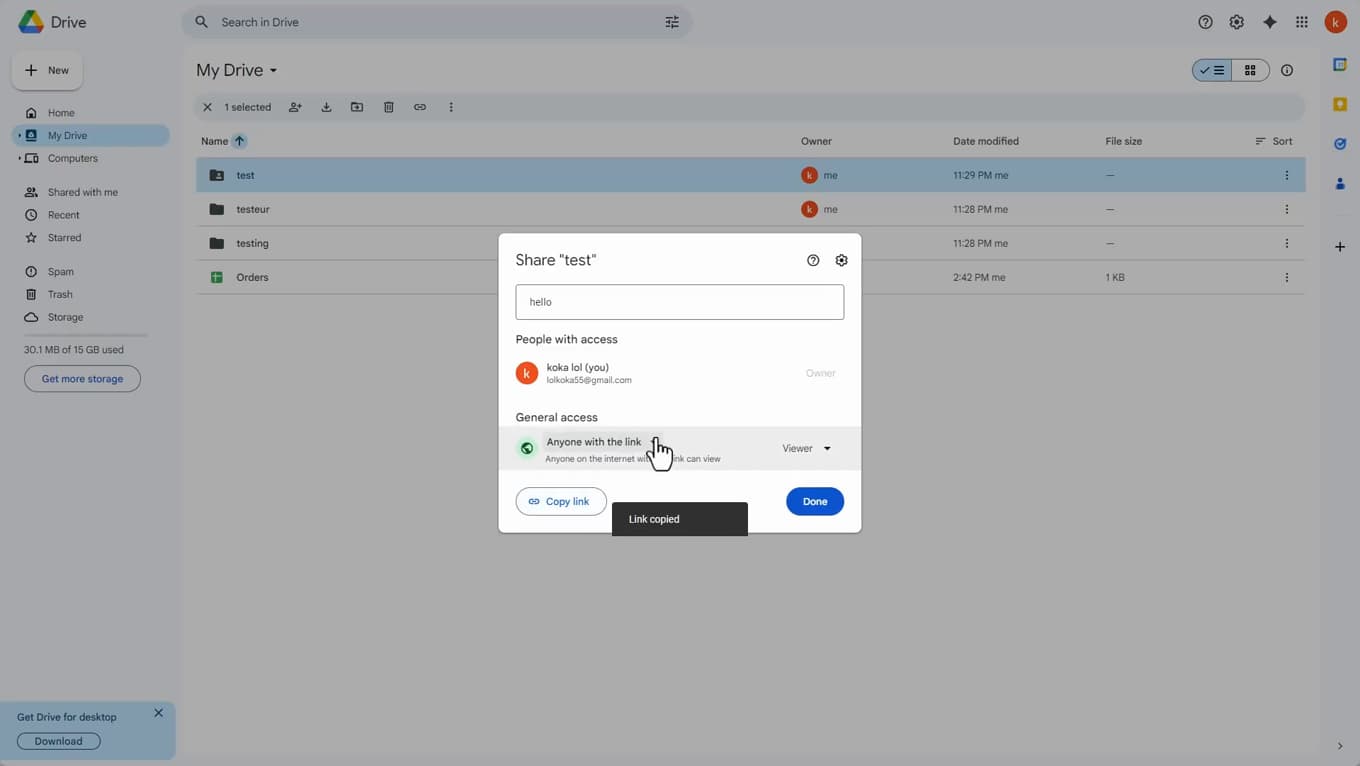Click Download Drive for desktop button
Image resolution: width=1360 pixels, height=766 pixels.
coord(59,741)
